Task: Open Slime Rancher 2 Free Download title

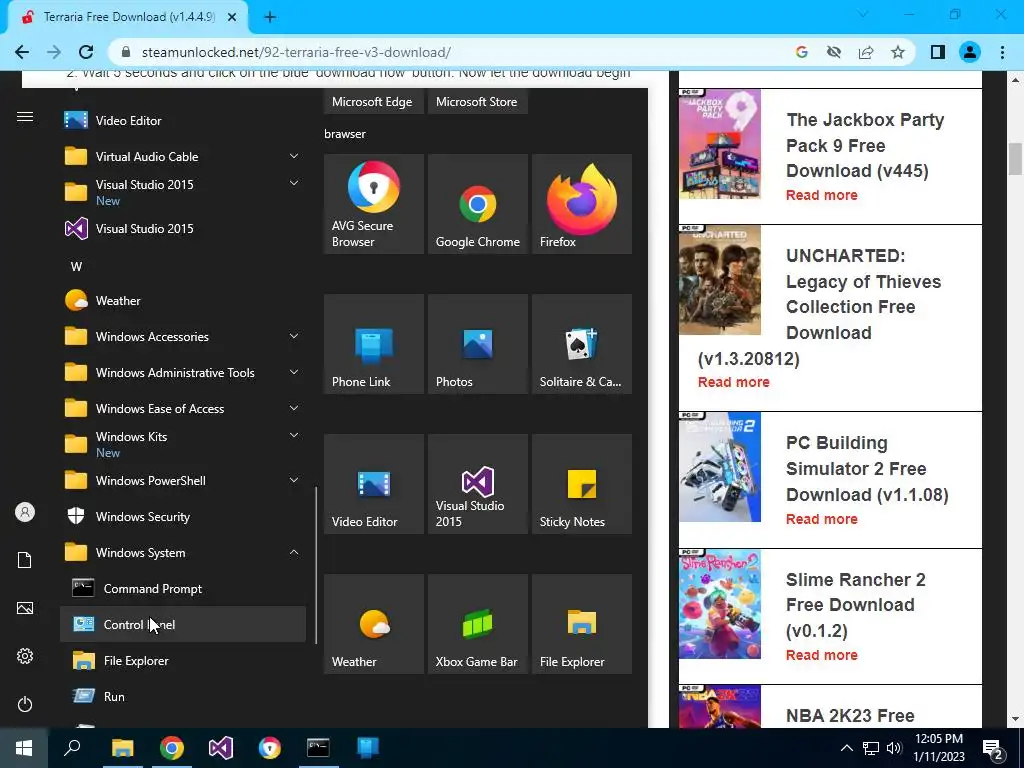Action: (x=856, y=605)
